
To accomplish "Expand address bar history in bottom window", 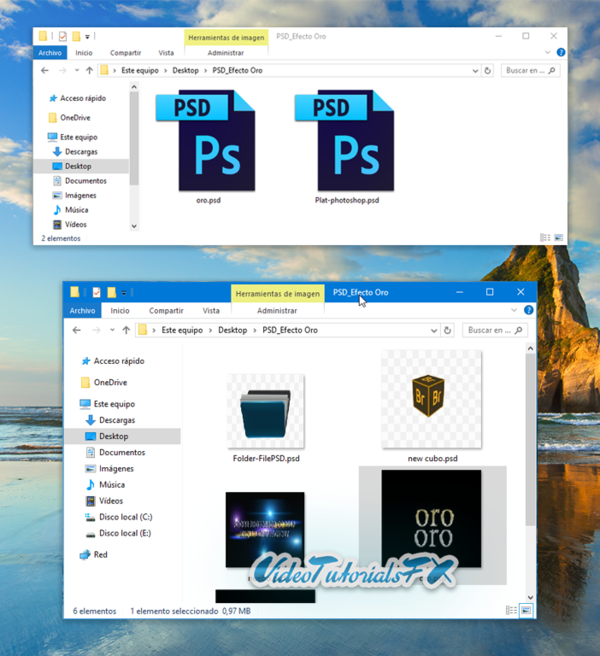I will [x=434, y=331].
